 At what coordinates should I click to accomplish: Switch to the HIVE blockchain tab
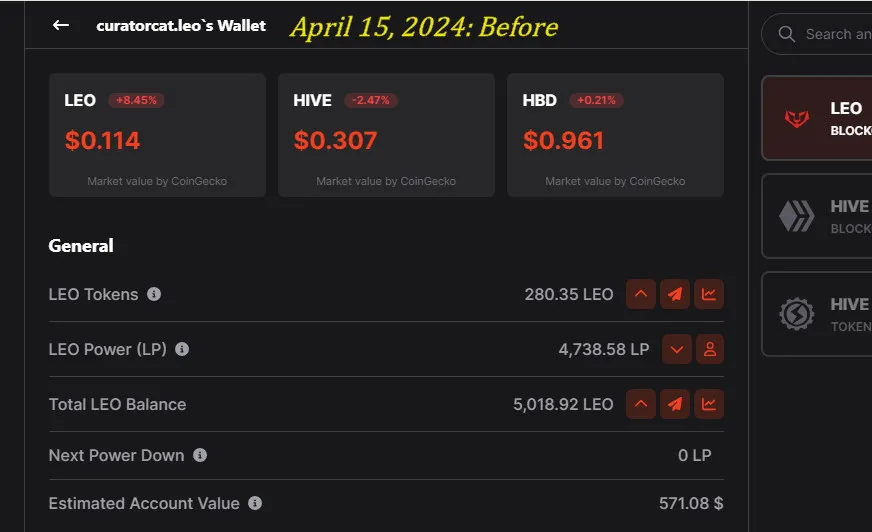tap(817, 216)
